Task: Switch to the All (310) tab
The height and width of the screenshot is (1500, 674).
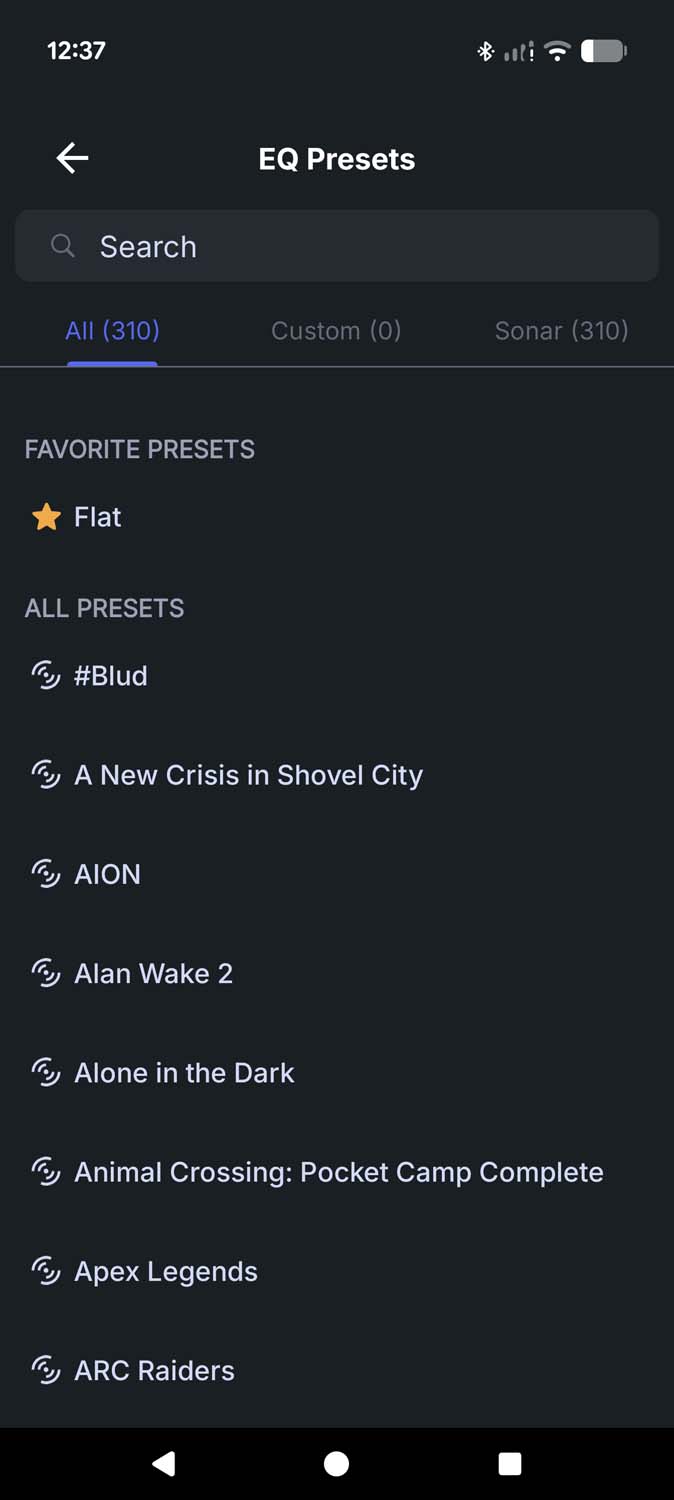Action: (112, 330)
